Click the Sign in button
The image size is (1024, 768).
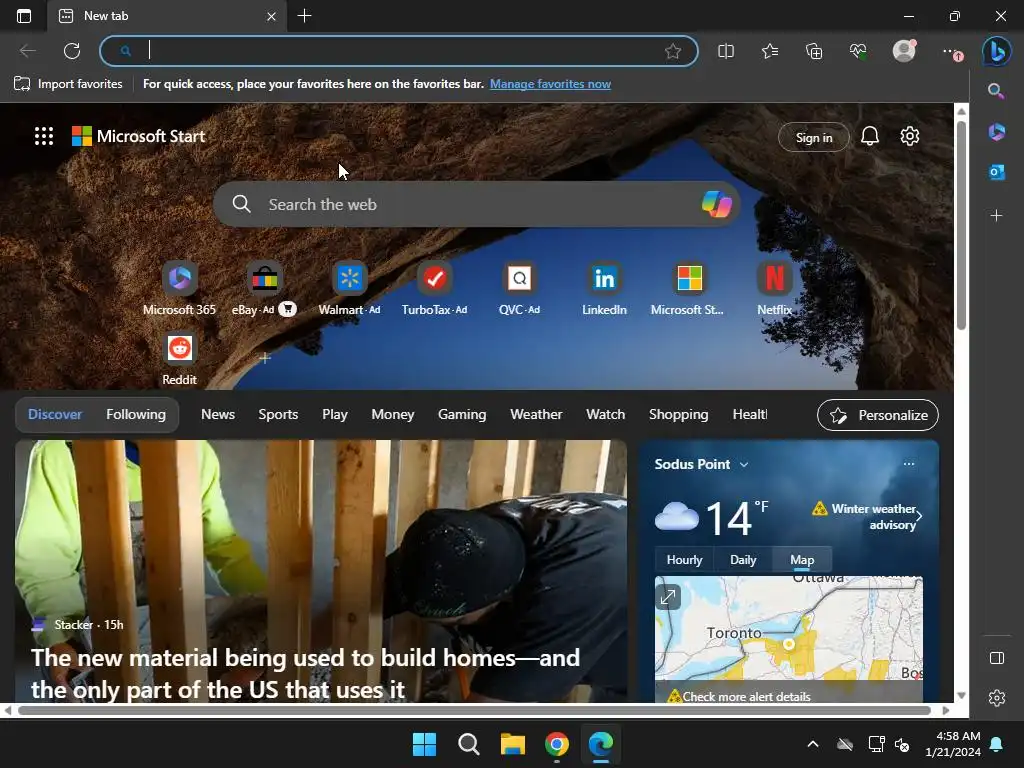pyautogui.click(x=814, y=137)
